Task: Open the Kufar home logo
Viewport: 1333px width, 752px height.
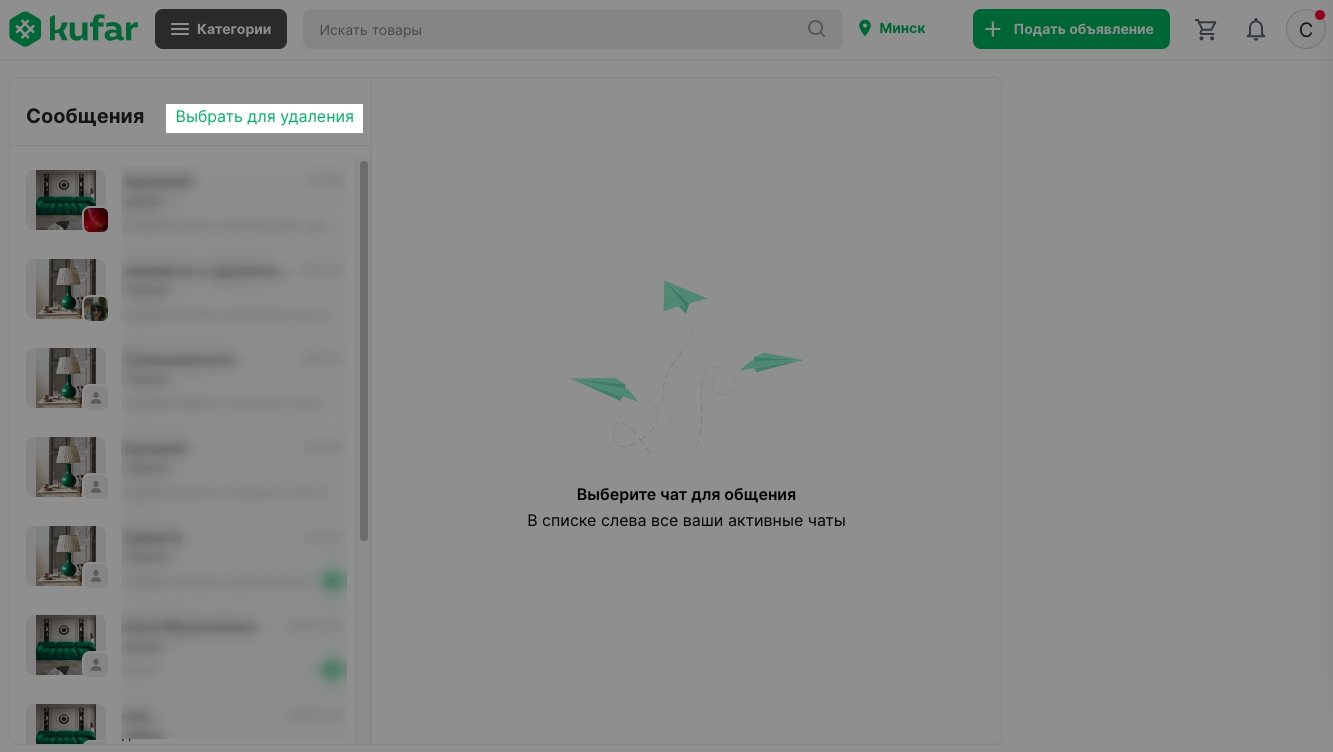Action: point(73,29)
